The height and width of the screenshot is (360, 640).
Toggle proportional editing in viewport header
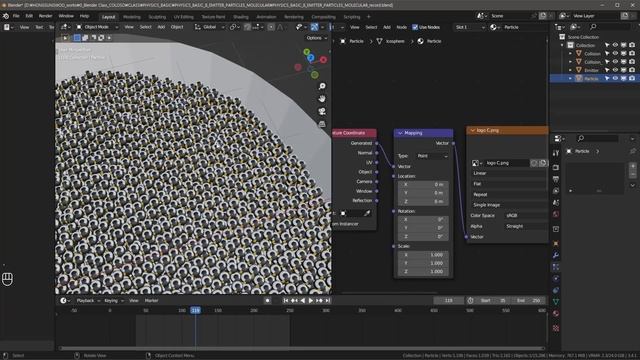click(271, 27)
